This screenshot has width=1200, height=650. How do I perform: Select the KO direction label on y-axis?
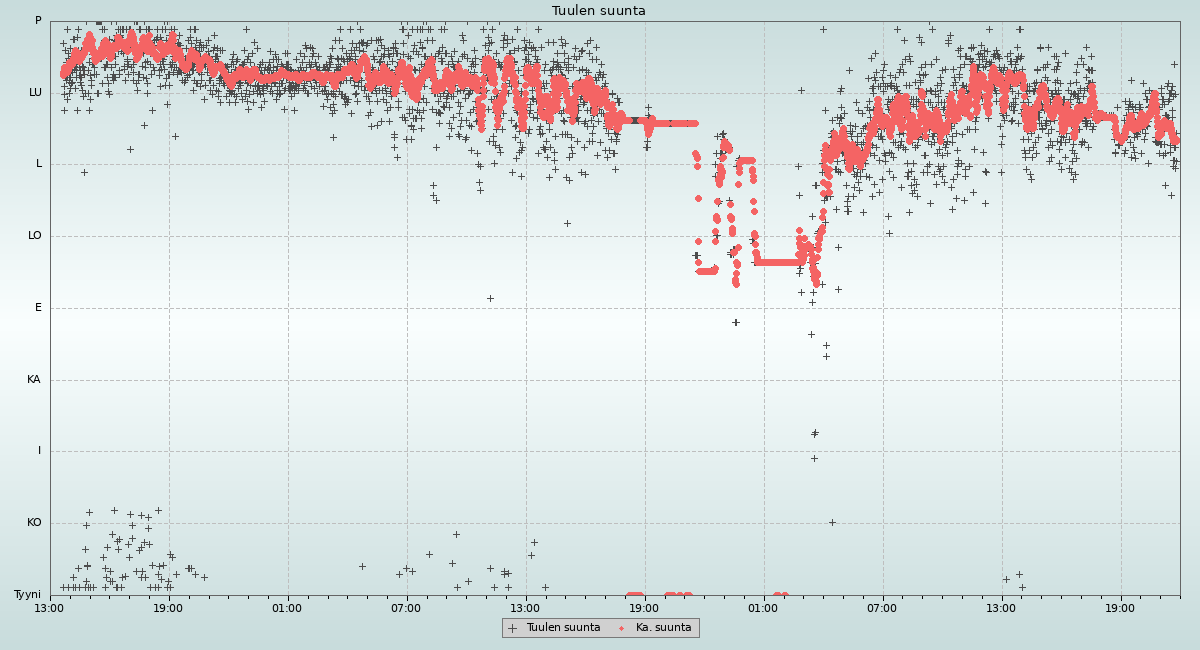(x=34, y=523)
